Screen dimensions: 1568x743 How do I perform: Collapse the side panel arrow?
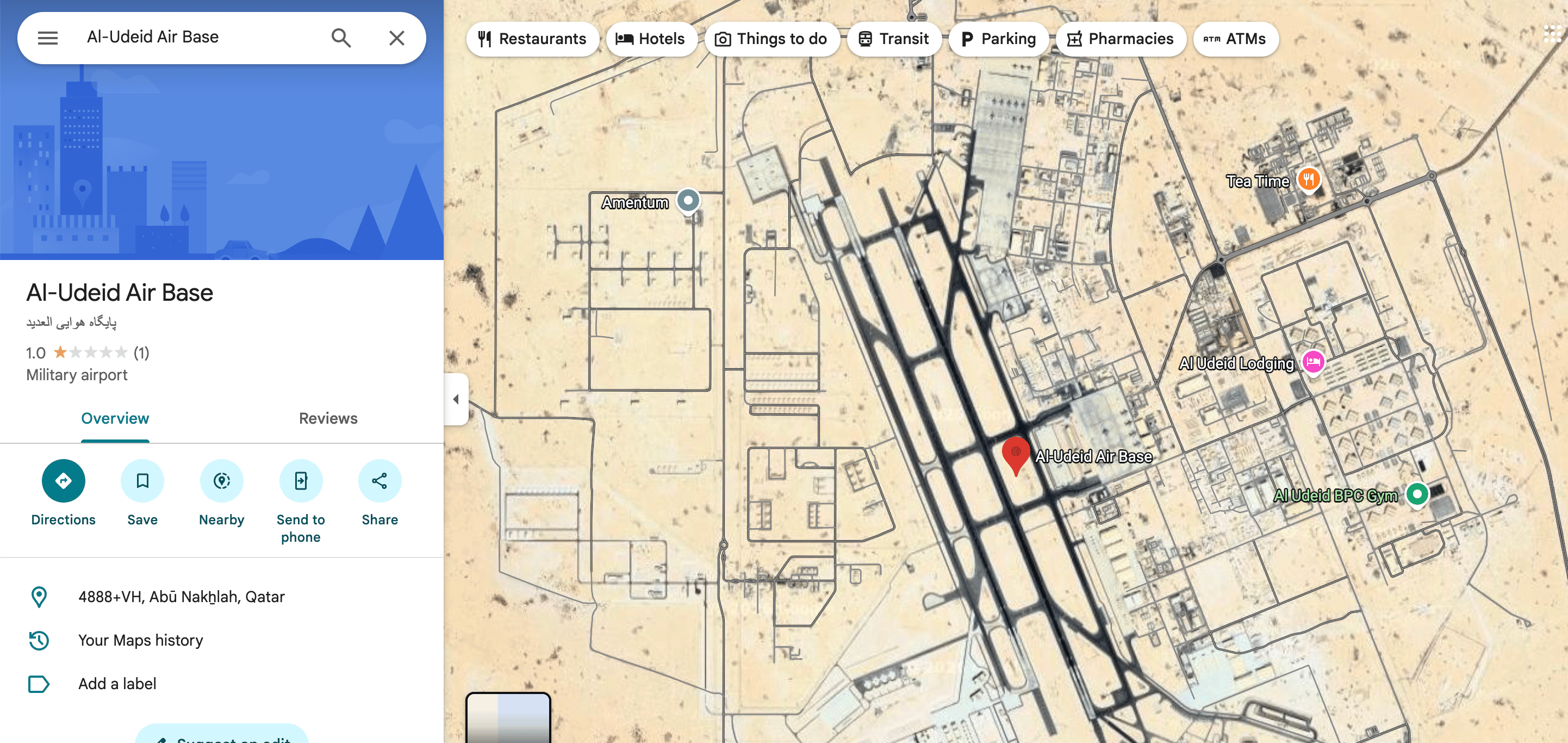pos(456,399)
